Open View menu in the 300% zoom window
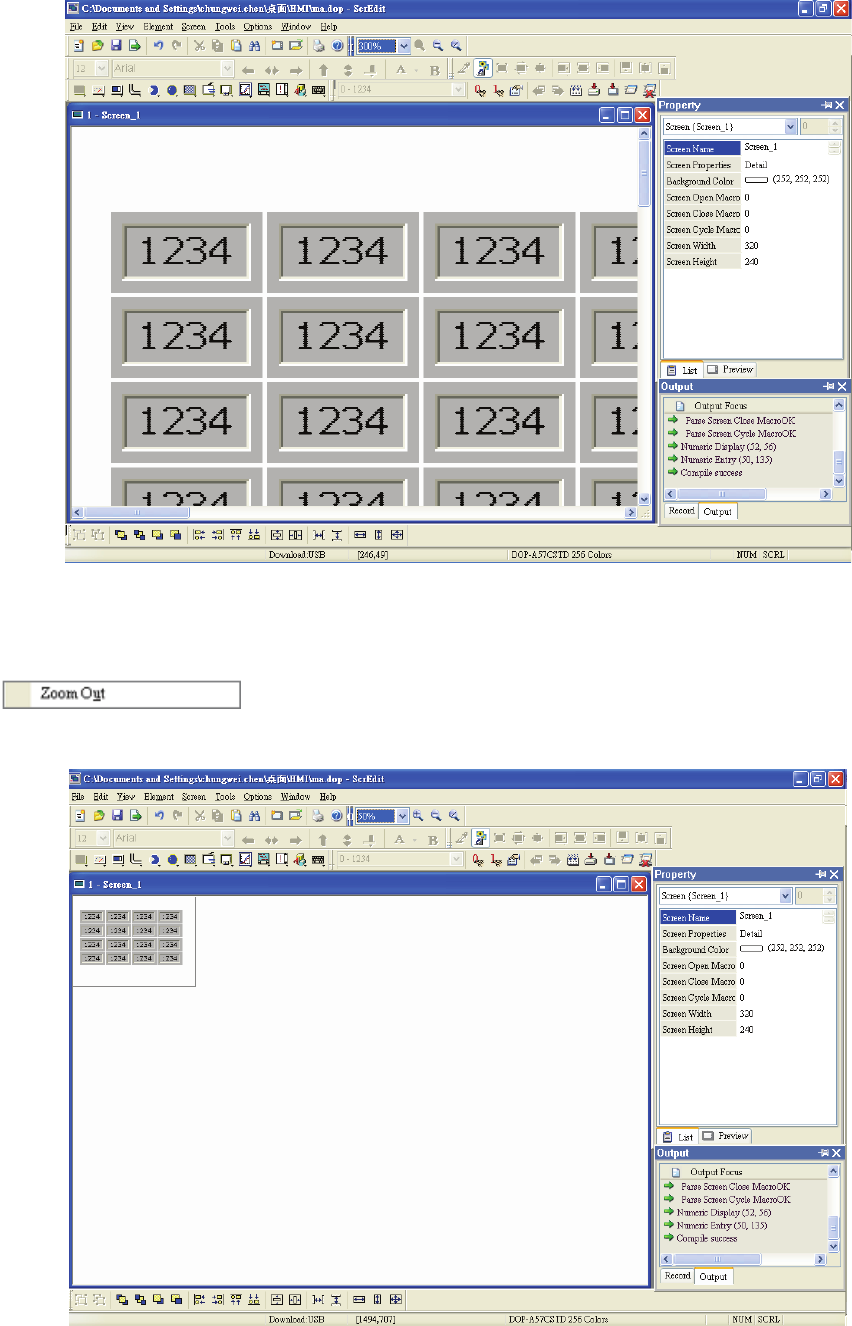Image resolution: width=852 pixels, height=1326 pixels. pyautogui.click(x=126, y=26)
